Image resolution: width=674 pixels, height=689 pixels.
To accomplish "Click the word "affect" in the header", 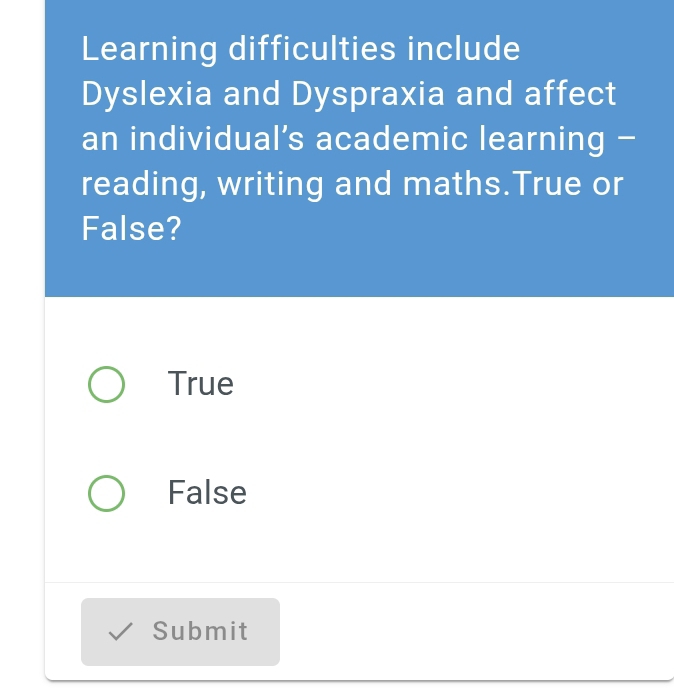I will [570, 94].
